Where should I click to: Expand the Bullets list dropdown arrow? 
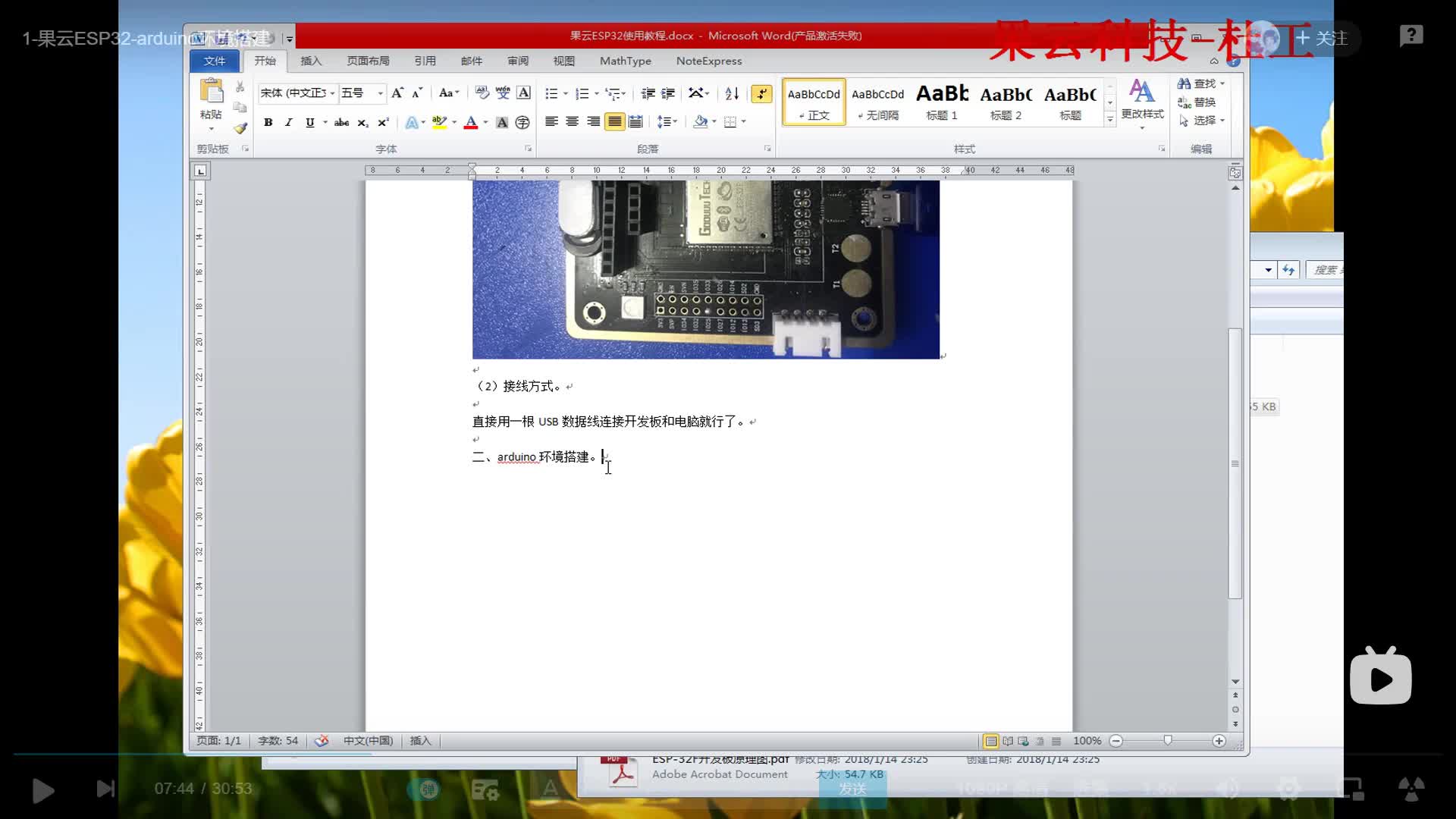pyautogui.click(x=566, y=94)
